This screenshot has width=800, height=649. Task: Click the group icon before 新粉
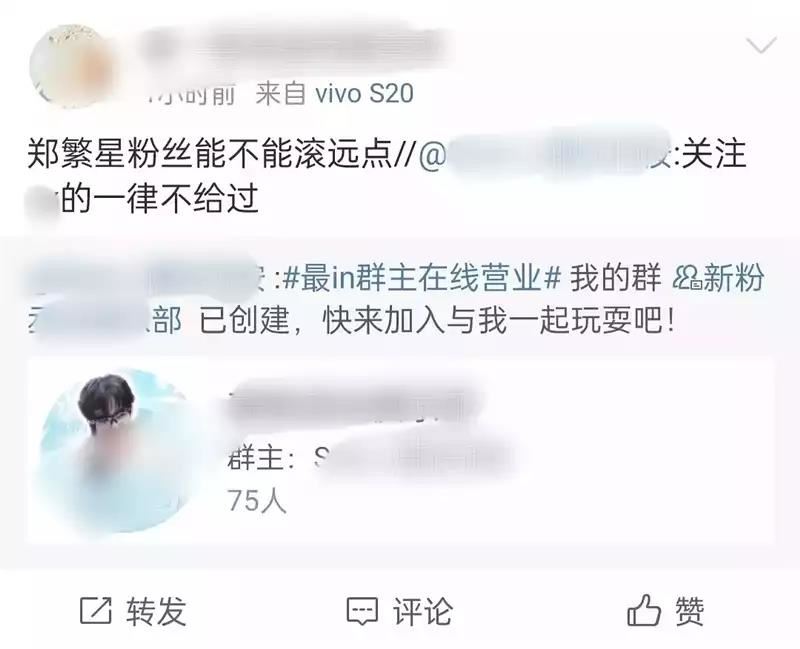pyautogui.click(x=687, y=279)
